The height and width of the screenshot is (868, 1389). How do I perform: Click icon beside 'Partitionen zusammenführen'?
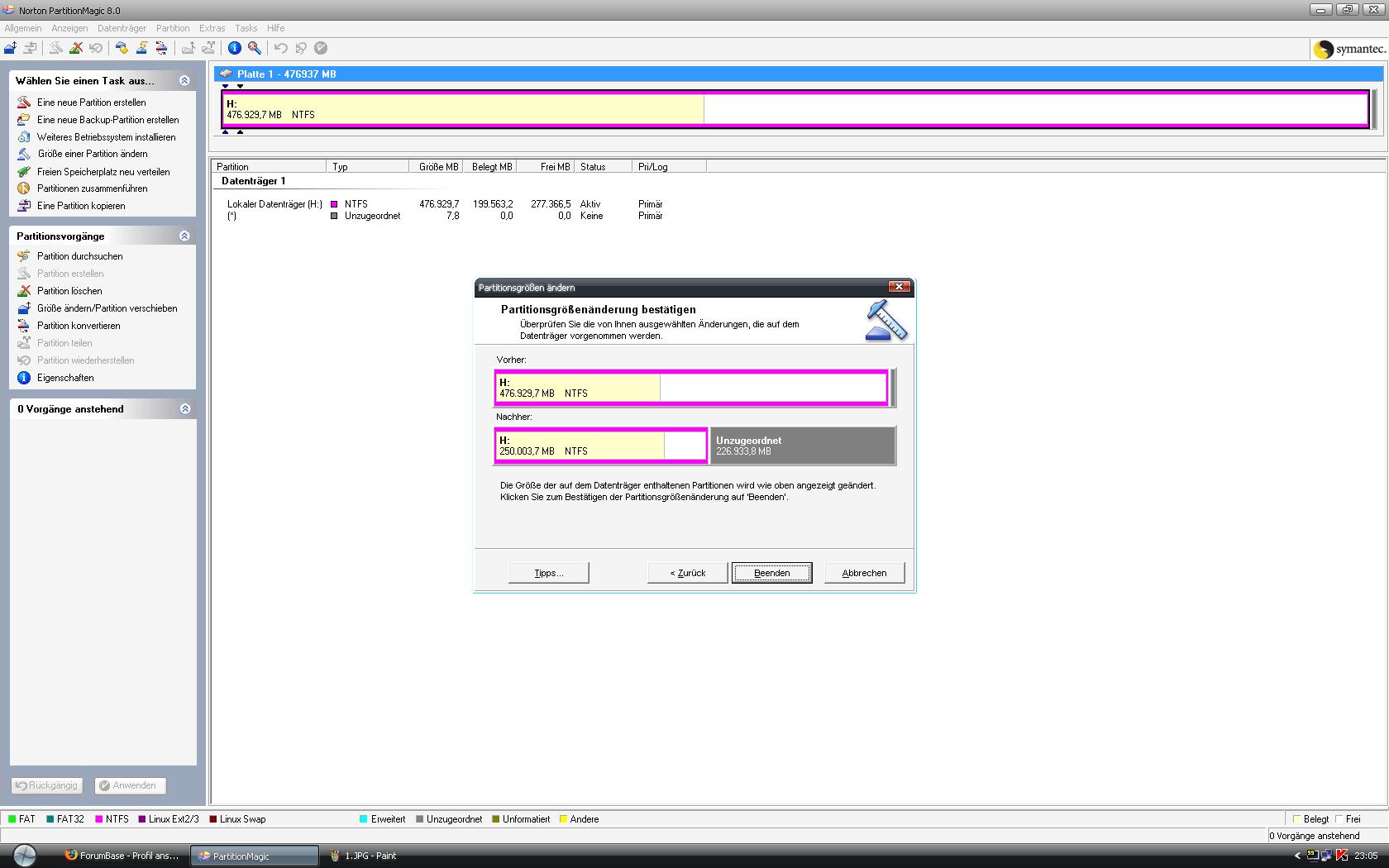click(23, 188)
